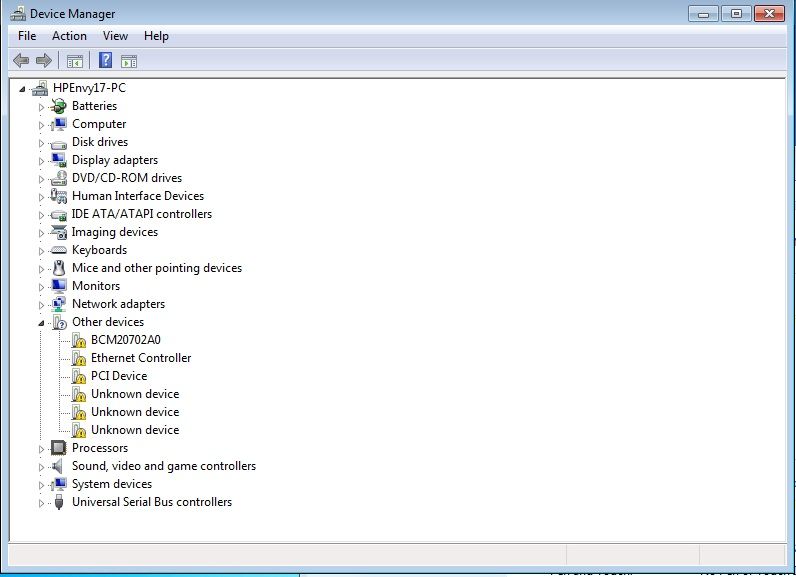
Task: Open the View menu
Action: pyautogui.click(x=115, y=36)
